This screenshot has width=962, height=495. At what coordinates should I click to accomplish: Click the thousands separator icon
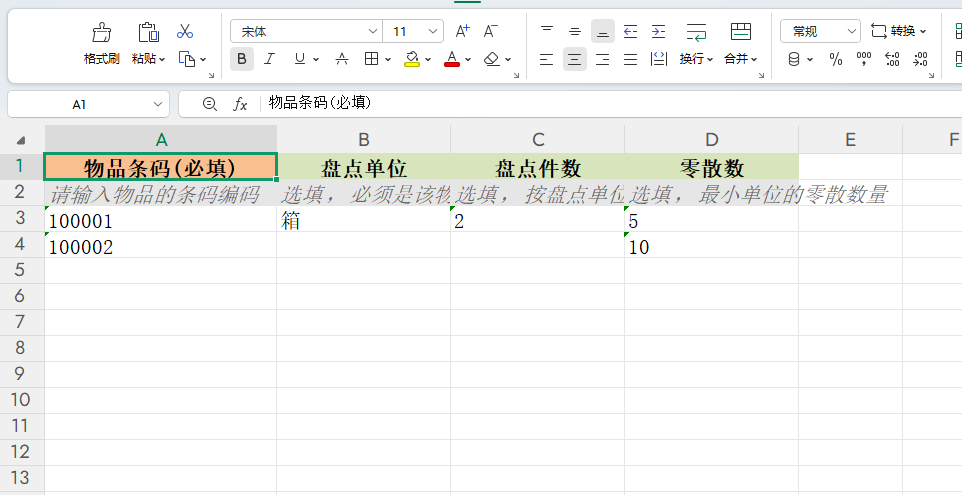[x=864, y=59]
